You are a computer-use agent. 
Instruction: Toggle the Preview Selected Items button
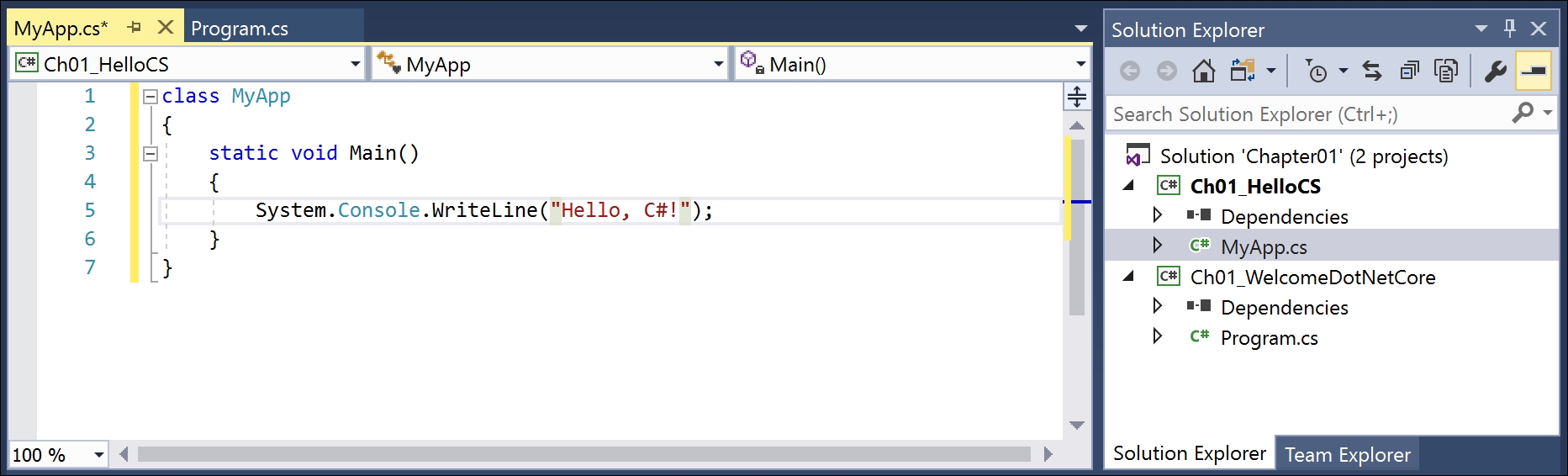pyautogui.click(x=1534, y=71)
